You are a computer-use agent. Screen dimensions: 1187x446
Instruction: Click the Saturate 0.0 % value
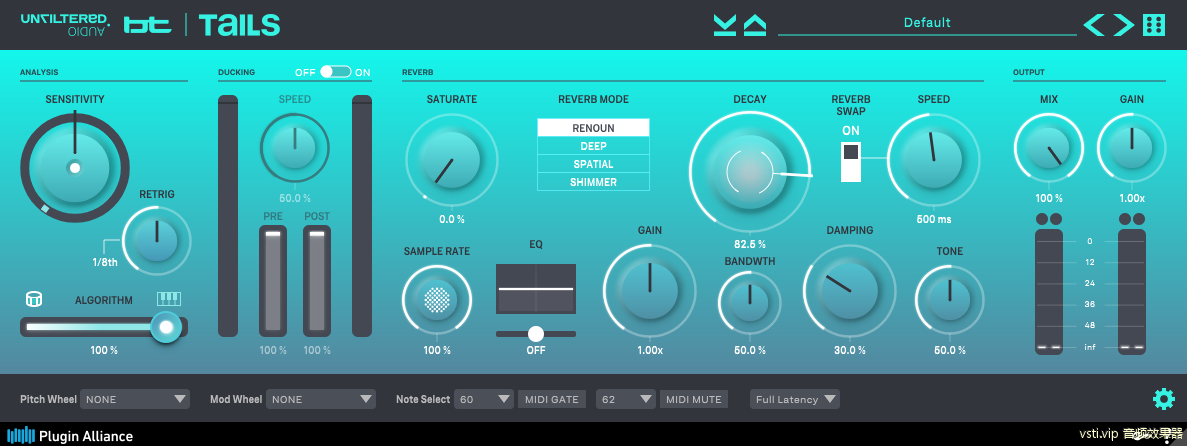pyautogui.click(x=451, y=220)
